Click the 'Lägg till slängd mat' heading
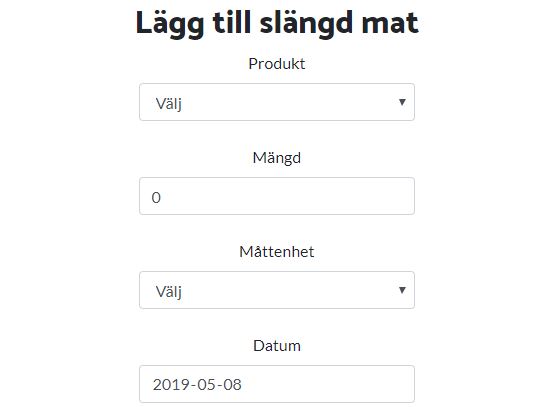This screenshot has height=407, width=553. (x=277, y=23)
